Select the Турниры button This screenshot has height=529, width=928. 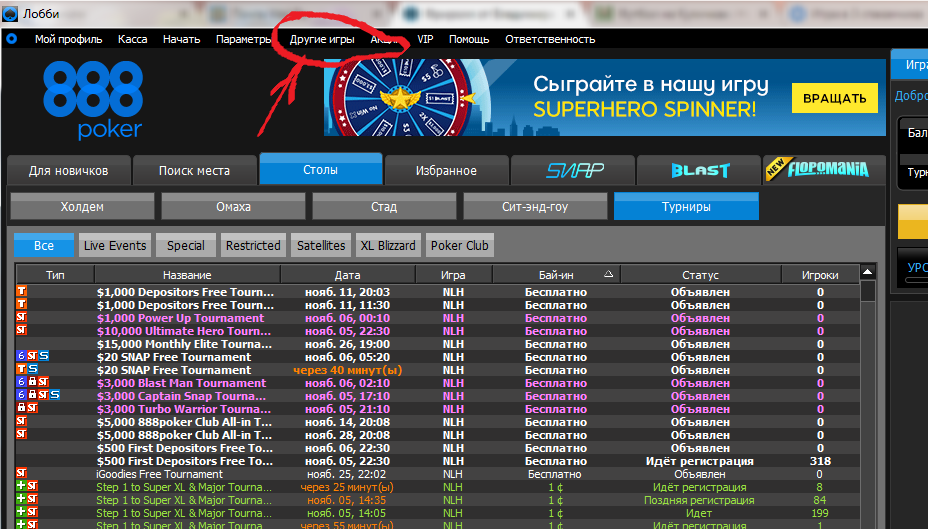pos(686,207)
